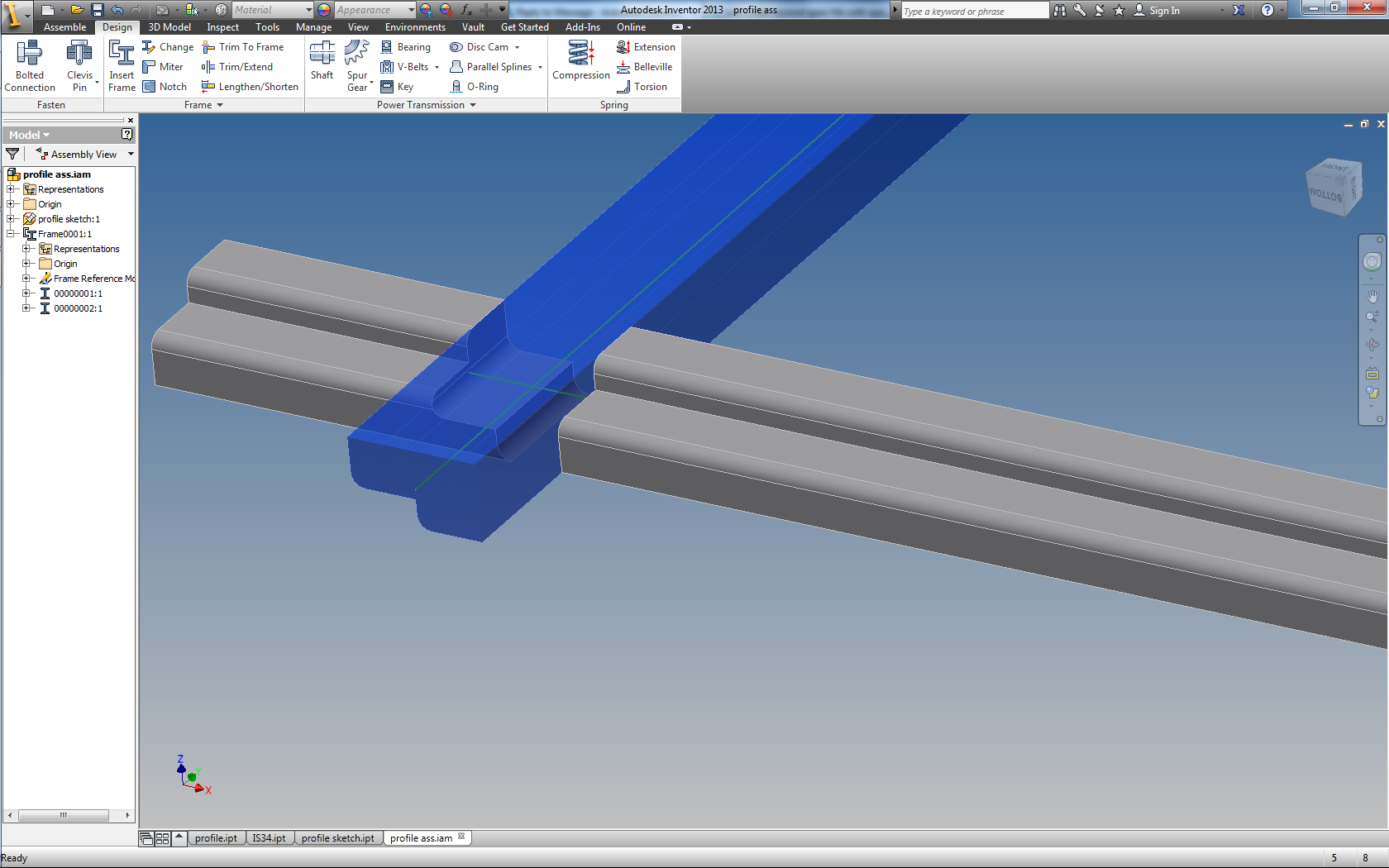Click the Insert Frame tool

point(122,66)
